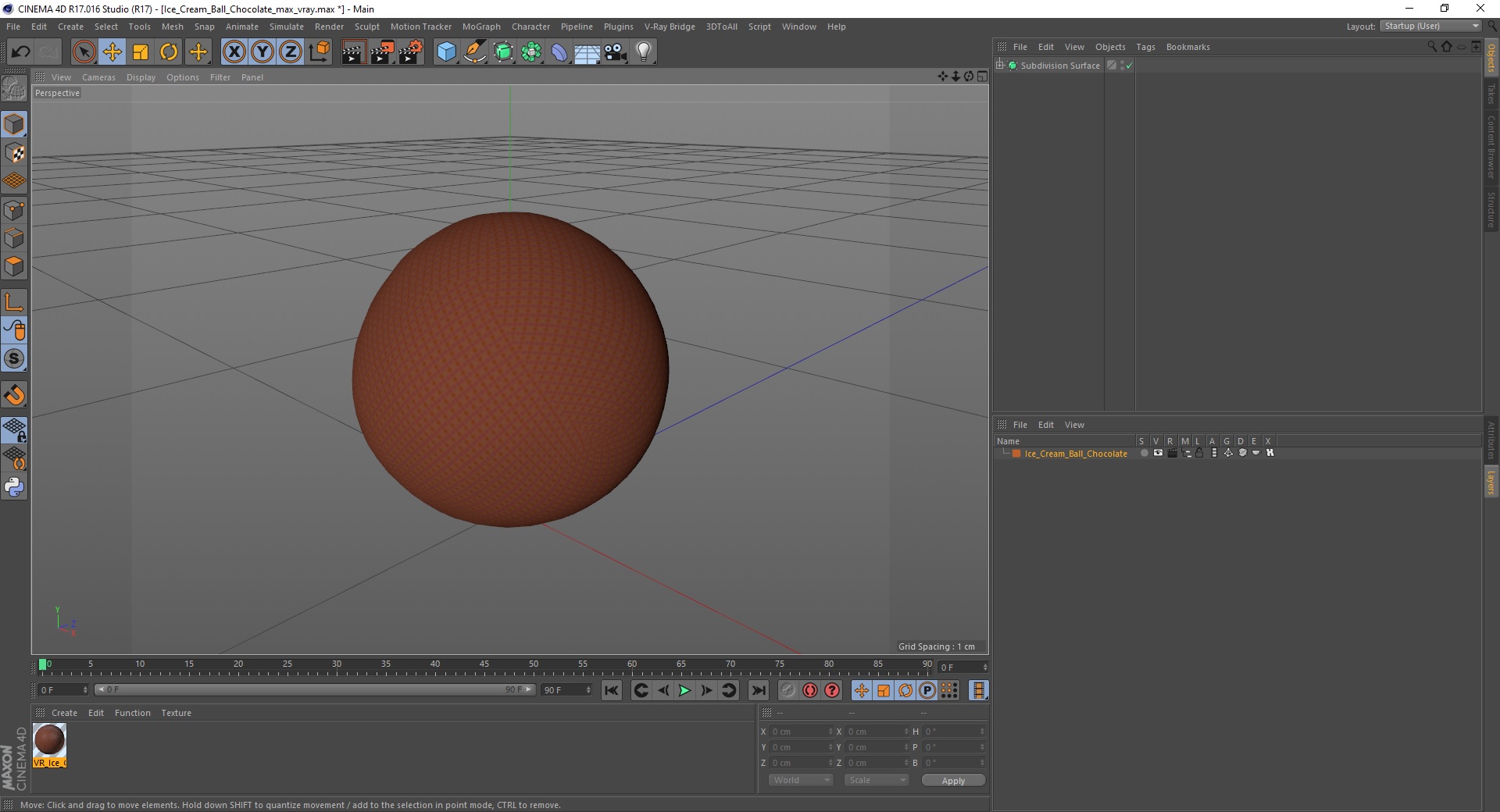The height and width of the screenshot is (812, 1500).
Task: Render to Picture Viewer icon
Action: click(382, 52)
